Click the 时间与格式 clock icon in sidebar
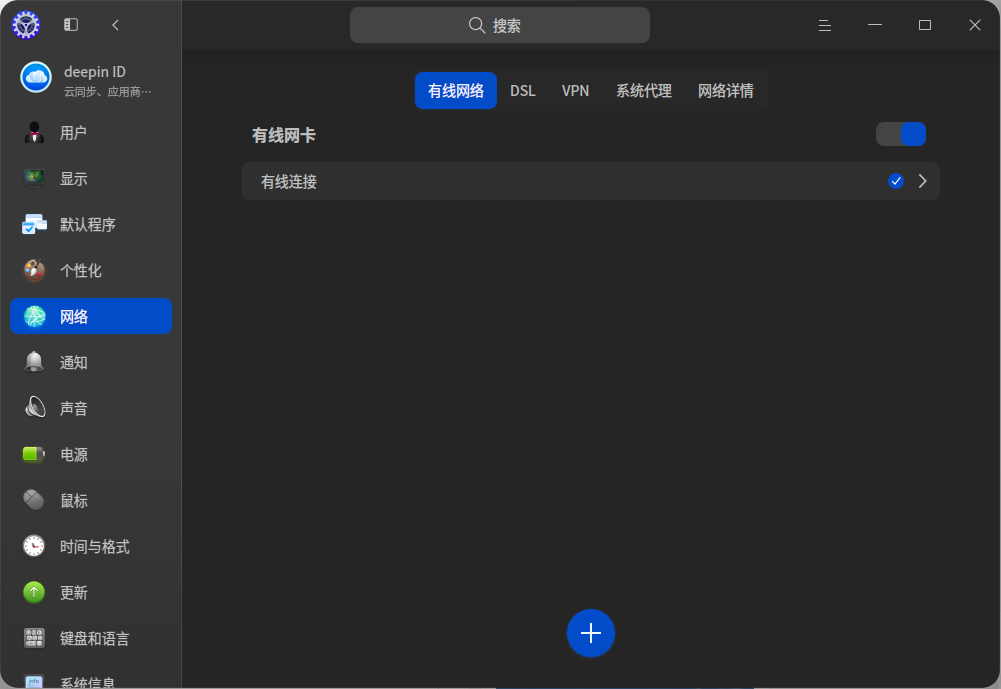This screenshot has height=689, width=1001. 34,546
